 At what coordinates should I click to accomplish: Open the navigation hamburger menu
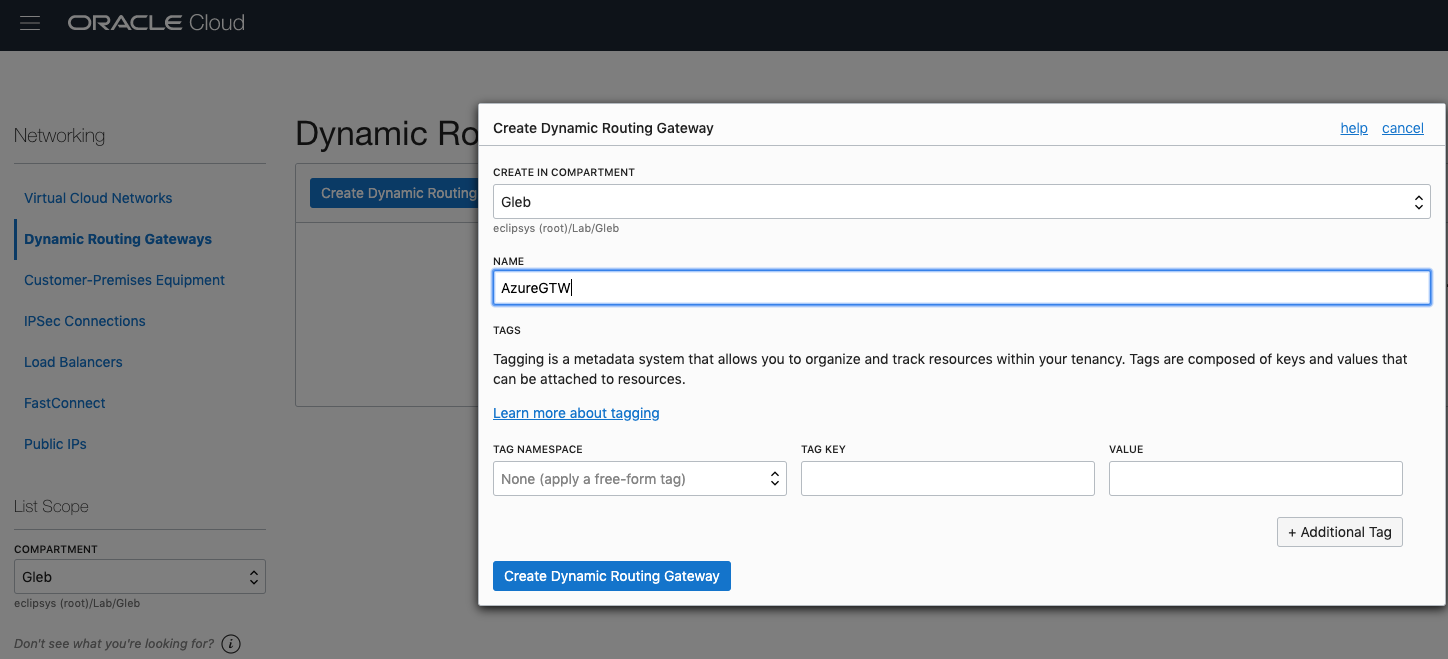pyautogui.click(x=29, y=23)
